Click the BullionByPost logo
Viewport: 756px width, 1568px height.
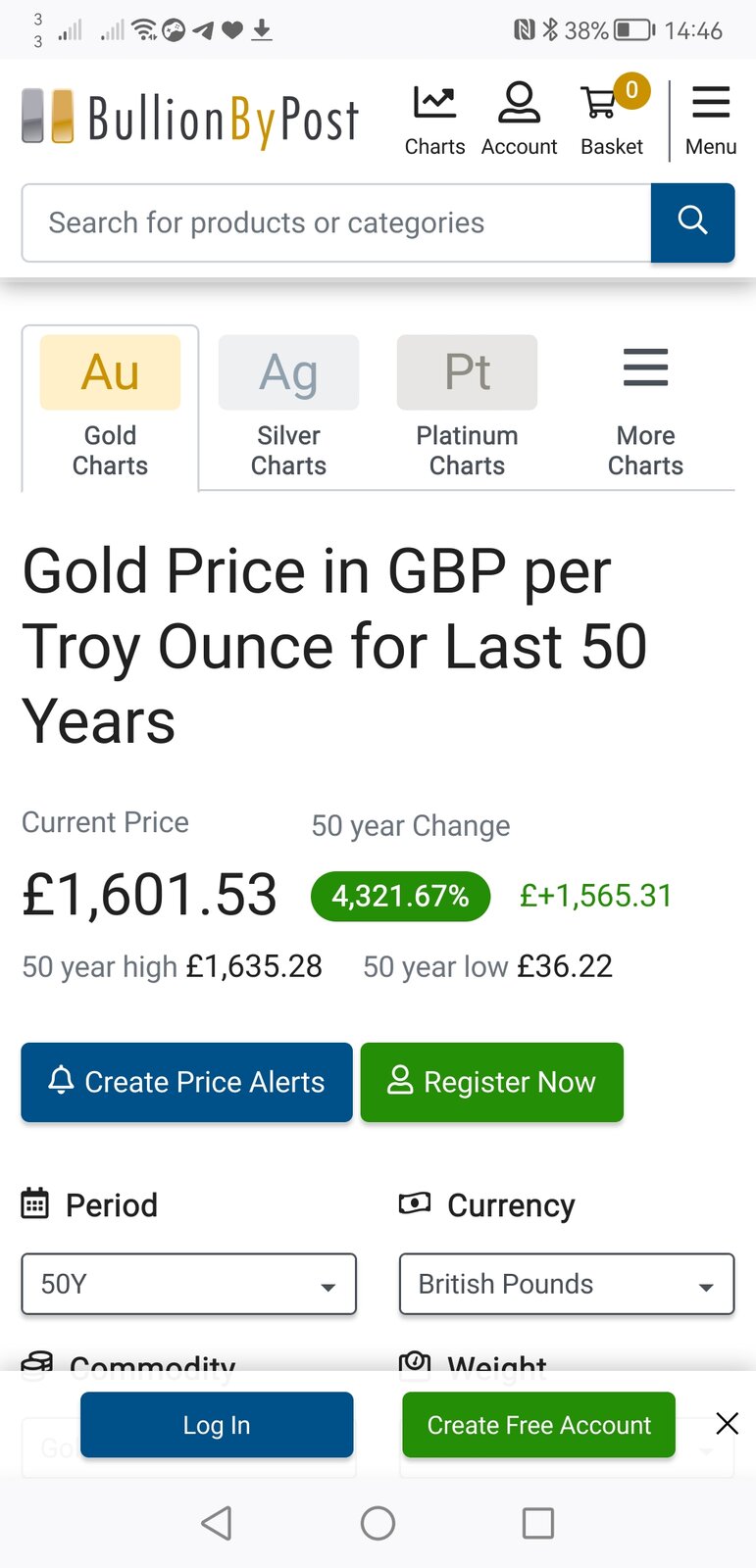click(191, 119)
